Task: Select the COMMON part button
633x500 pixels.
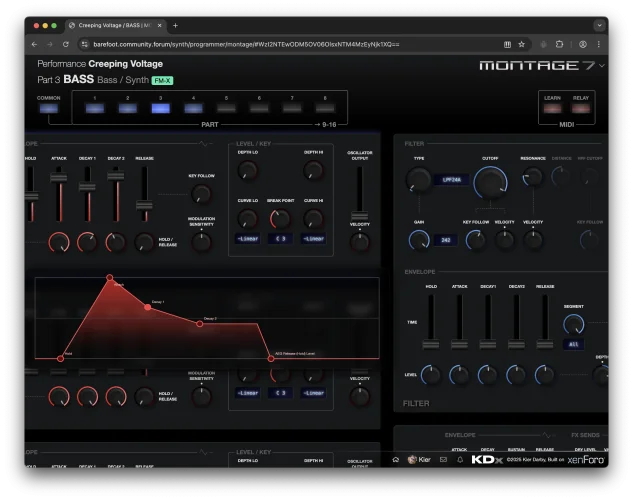Action: pos(48,108)
